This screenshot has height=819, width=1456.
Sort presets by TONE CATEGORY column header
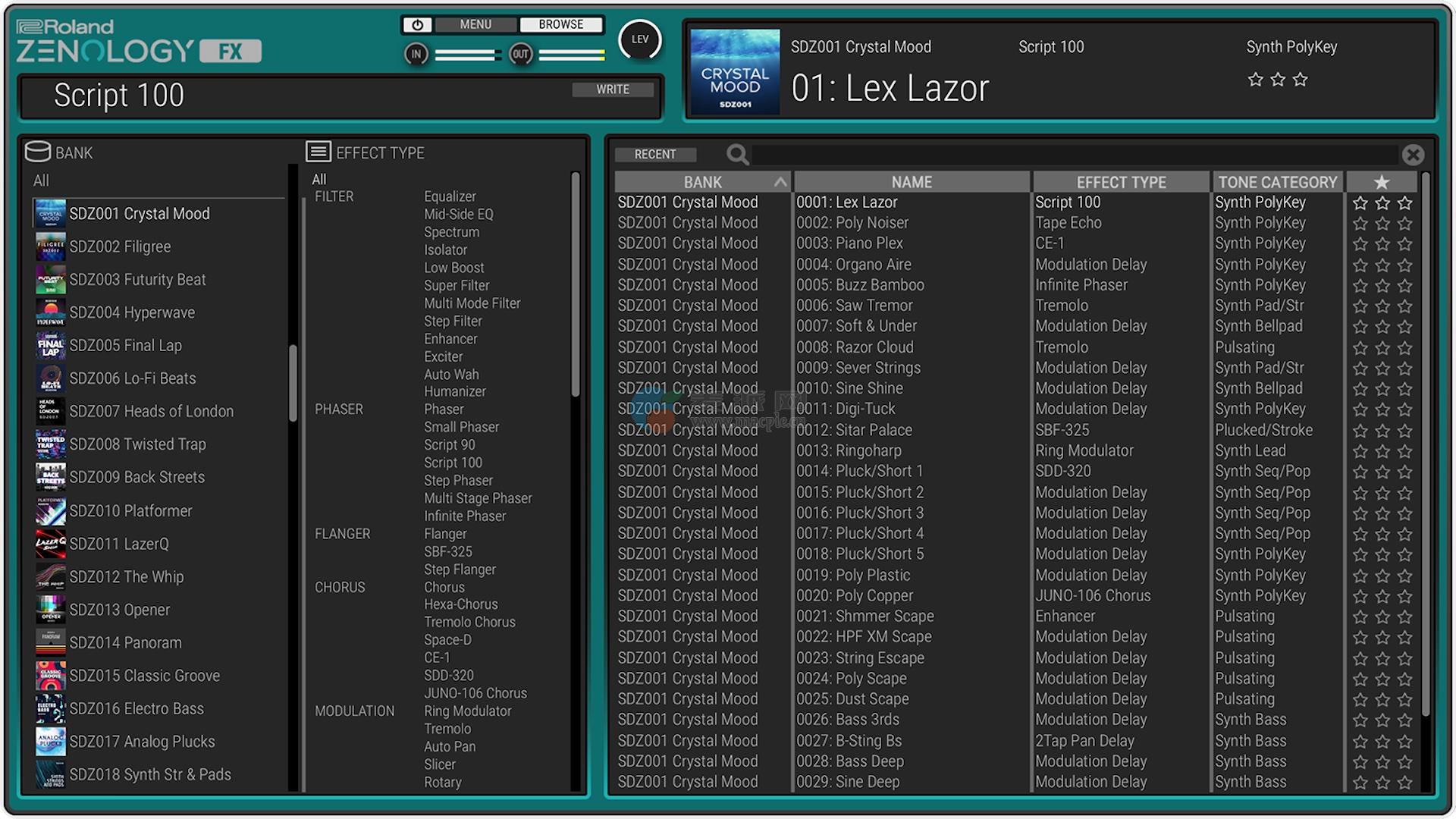tap(1278, 182)
